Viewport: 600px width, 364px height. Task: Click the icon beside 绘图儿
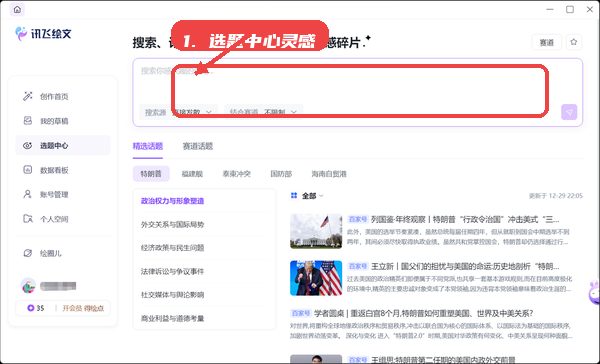(28, 253)
